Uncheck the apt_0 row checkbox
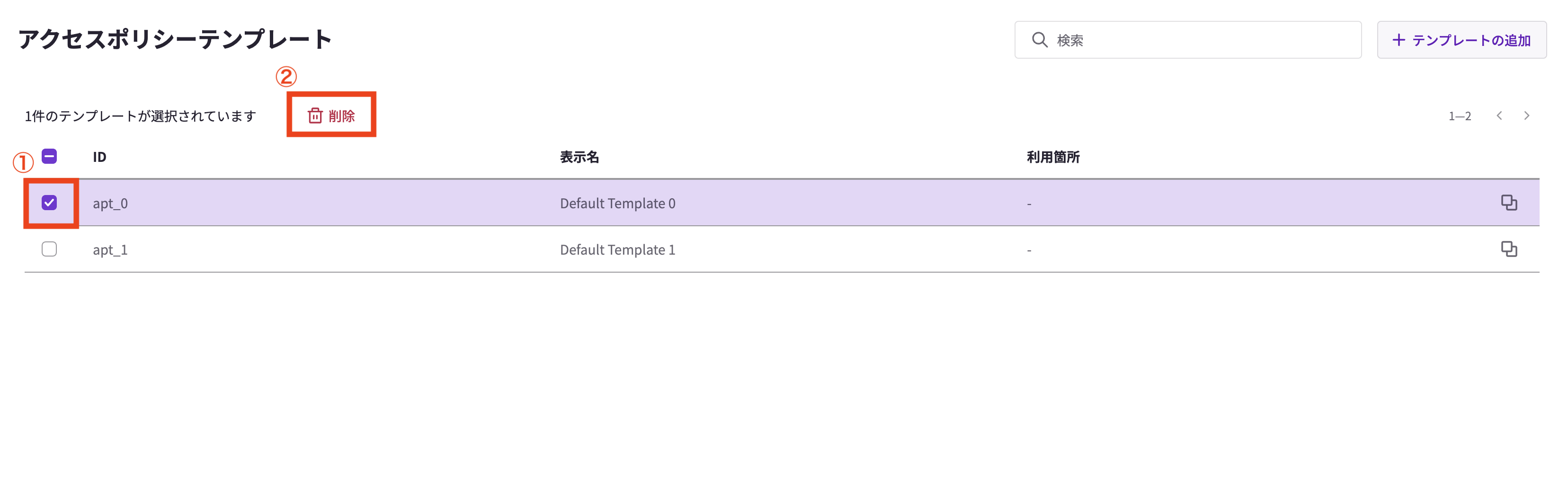Screen dimensions: 1568x497 49,203
